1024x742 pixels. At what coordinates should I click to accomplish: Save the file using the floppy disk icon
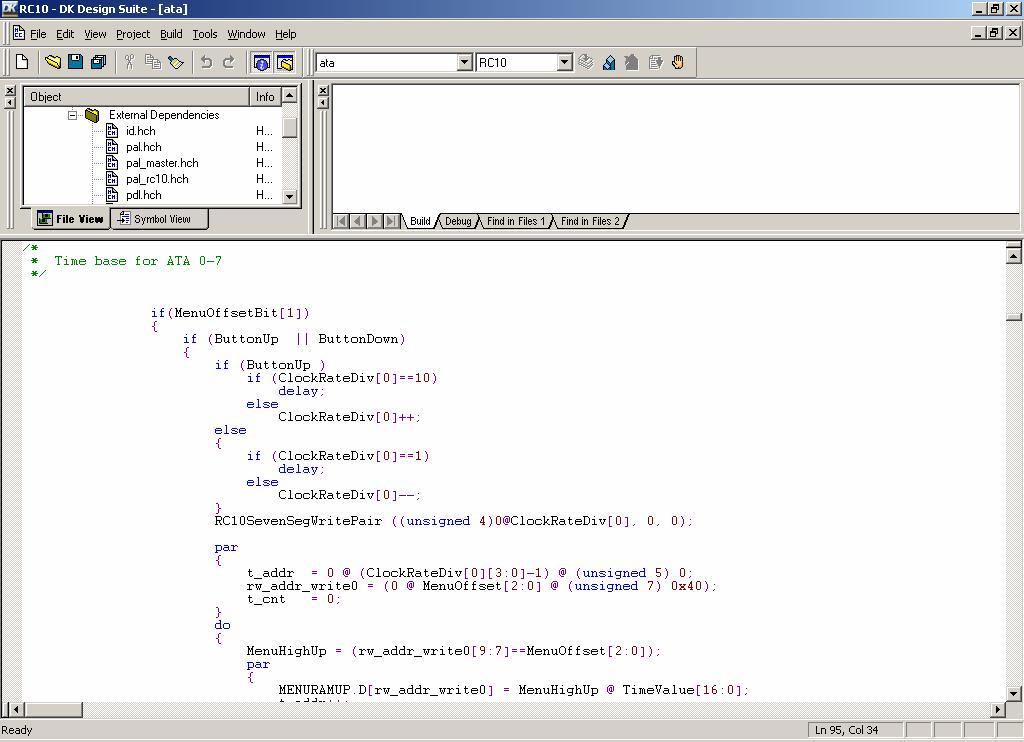[76, 62]
